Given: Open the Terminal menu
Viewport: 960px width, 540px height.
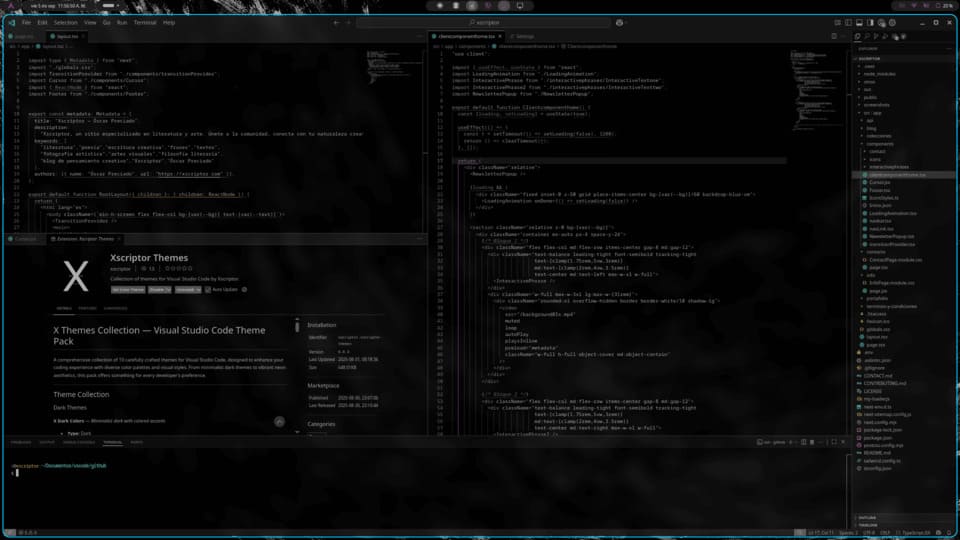Looking at the screenshot, I should (x=145, y=23).
